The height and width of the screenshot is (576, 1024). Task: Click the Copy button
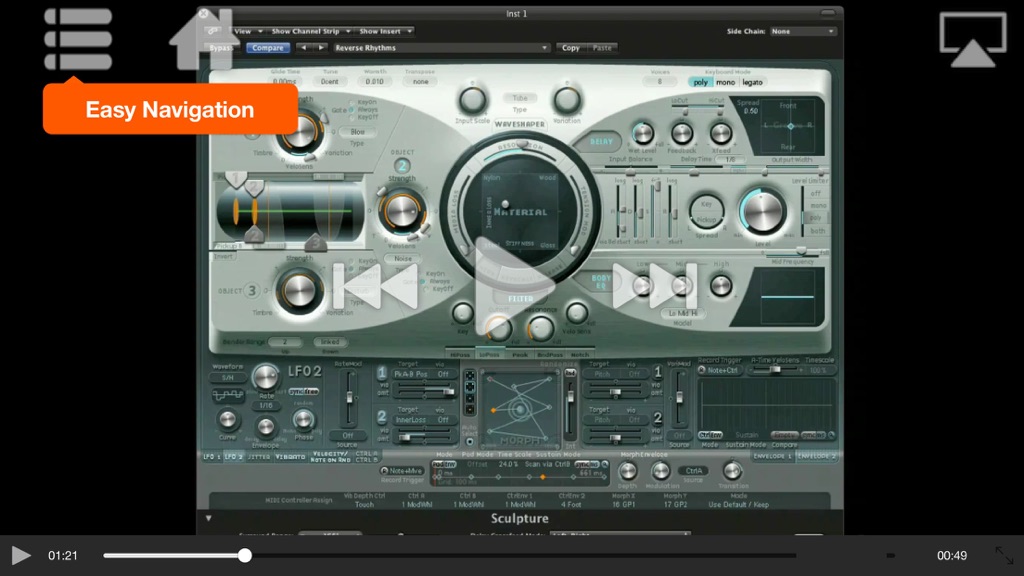[x=571, y=48]
